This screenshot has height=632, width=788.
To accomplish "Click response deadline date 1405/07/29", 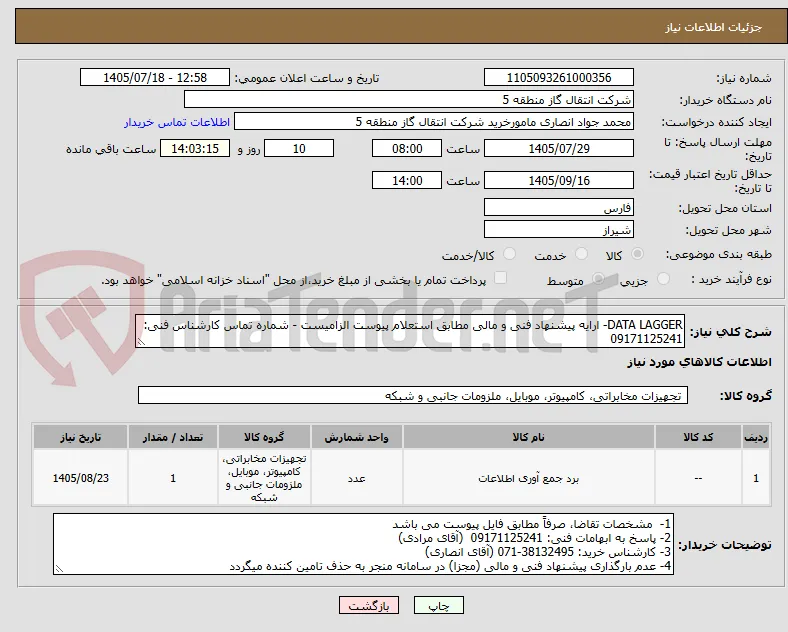I will click(558, 148).
